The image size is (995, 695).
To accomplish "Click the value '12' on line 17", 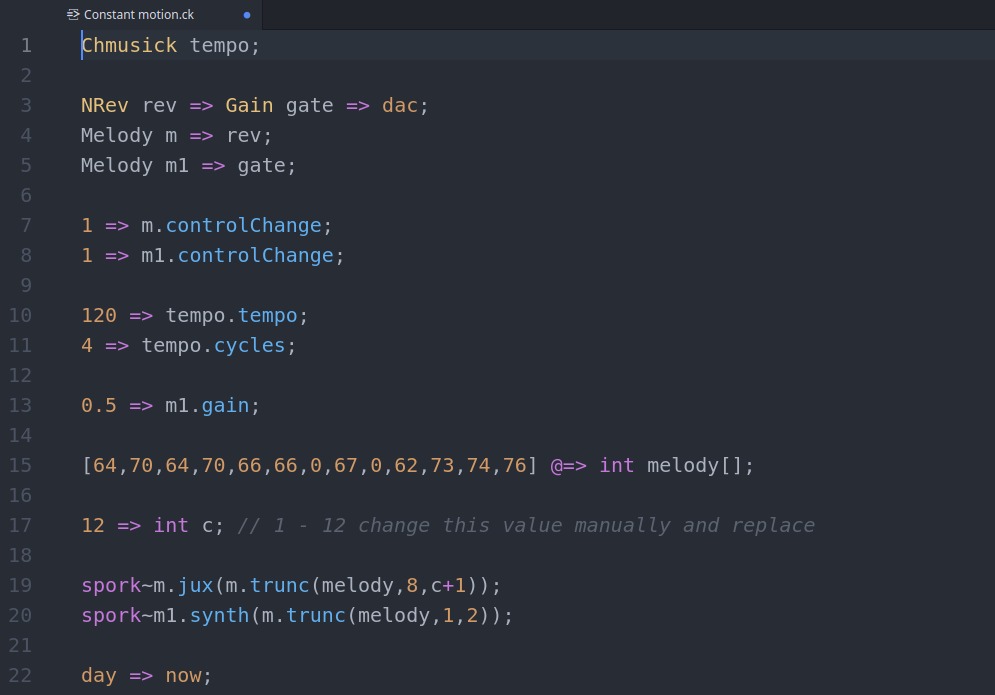I will [x=93, y=526].
